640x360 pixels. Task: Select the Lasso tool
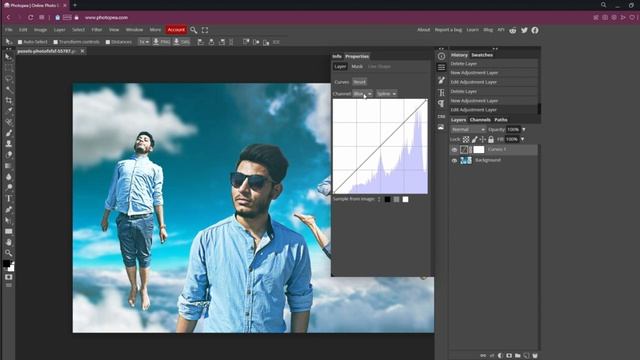9,78
